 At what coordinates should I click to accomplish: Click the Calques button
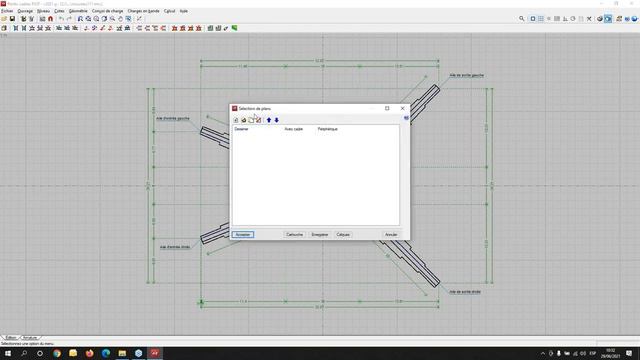(343, 235)
